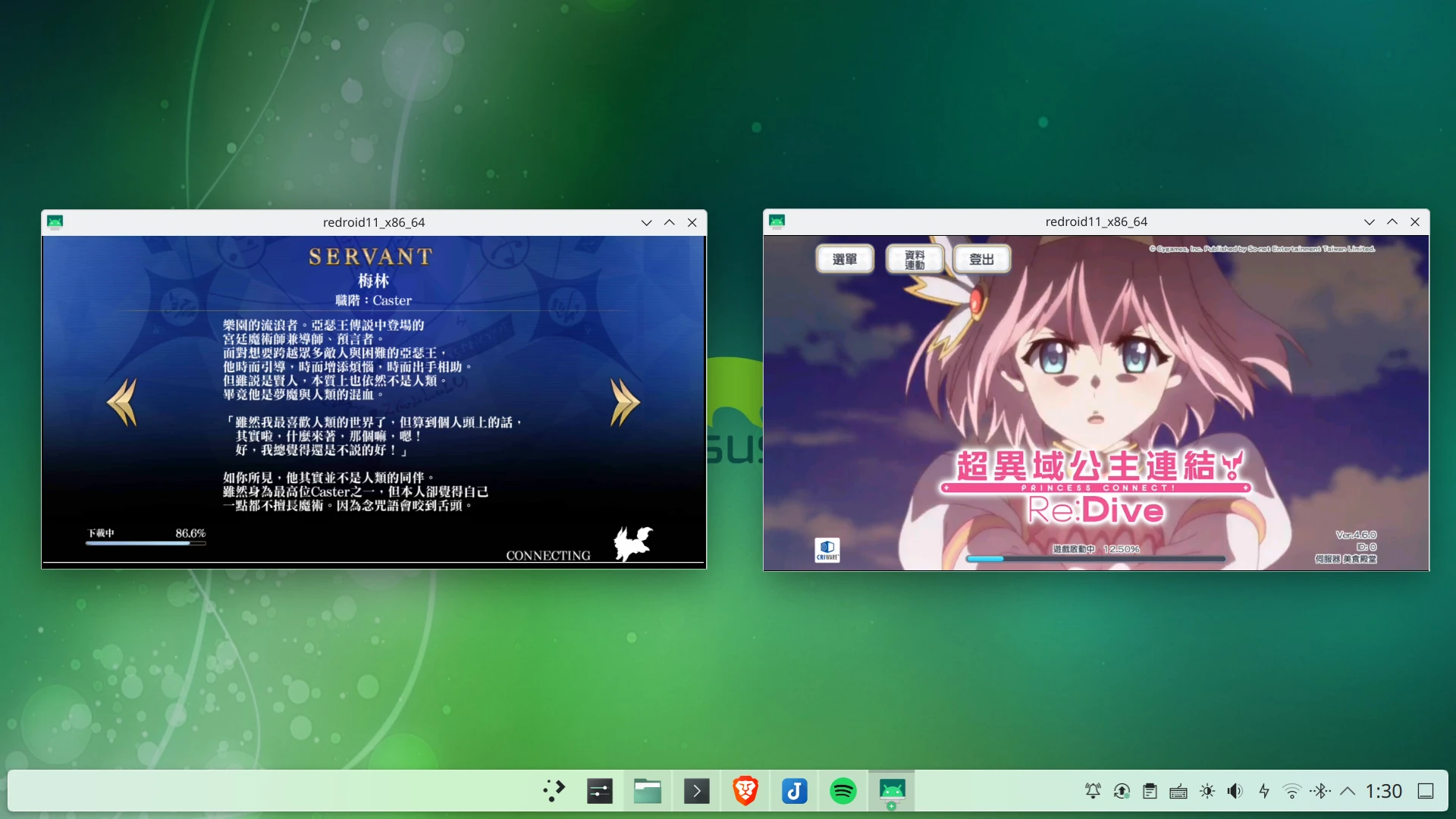Click the Show Desktop button at panel end

pyautogui.click(x=1426, y=791)
